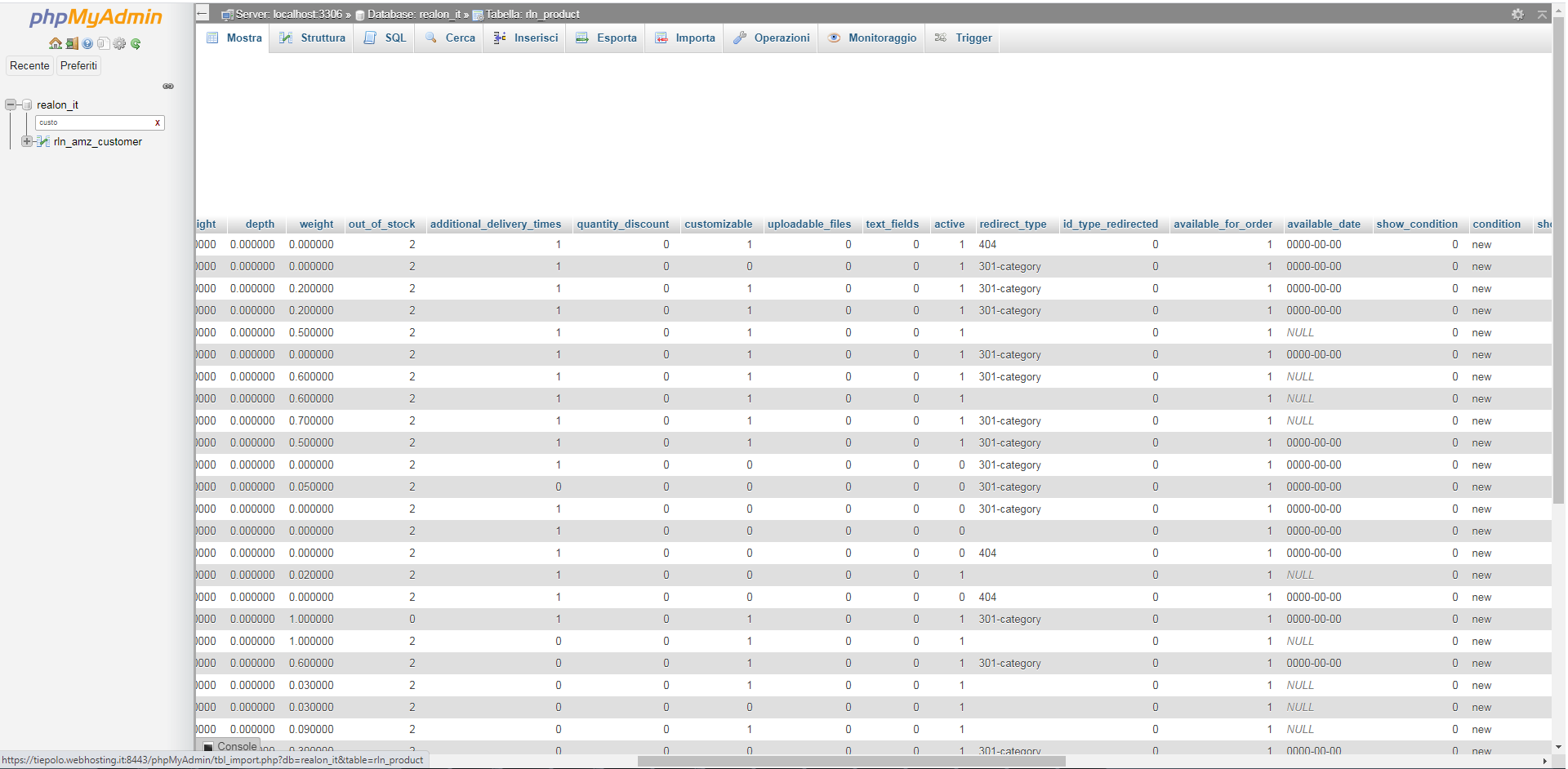1568x769 pixels.
Task: Go to phpMyAdmin home via house icon
Action: (x=56, y=43)
